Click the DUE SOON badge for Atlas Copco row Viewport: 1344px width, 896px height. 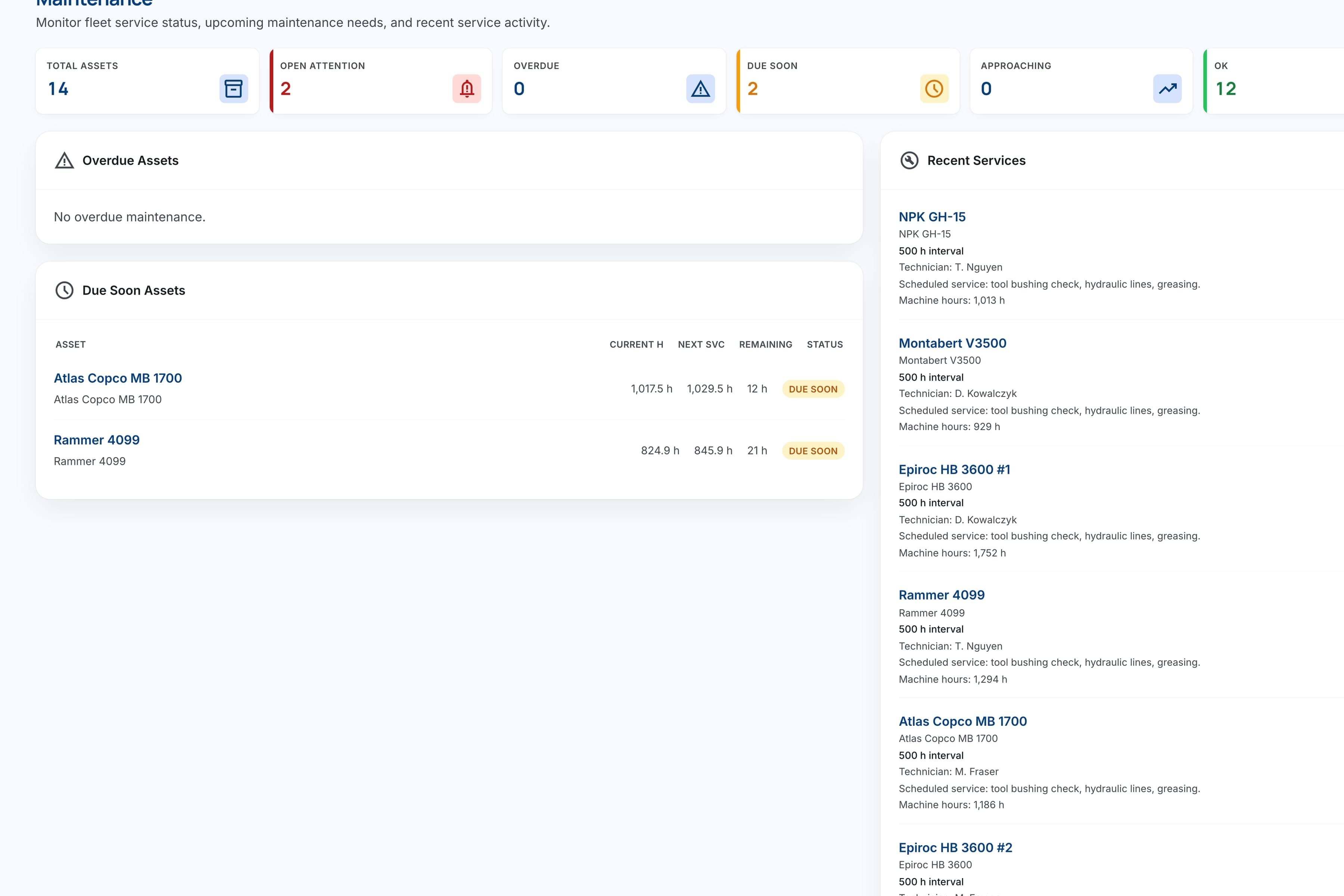(813, 389)
